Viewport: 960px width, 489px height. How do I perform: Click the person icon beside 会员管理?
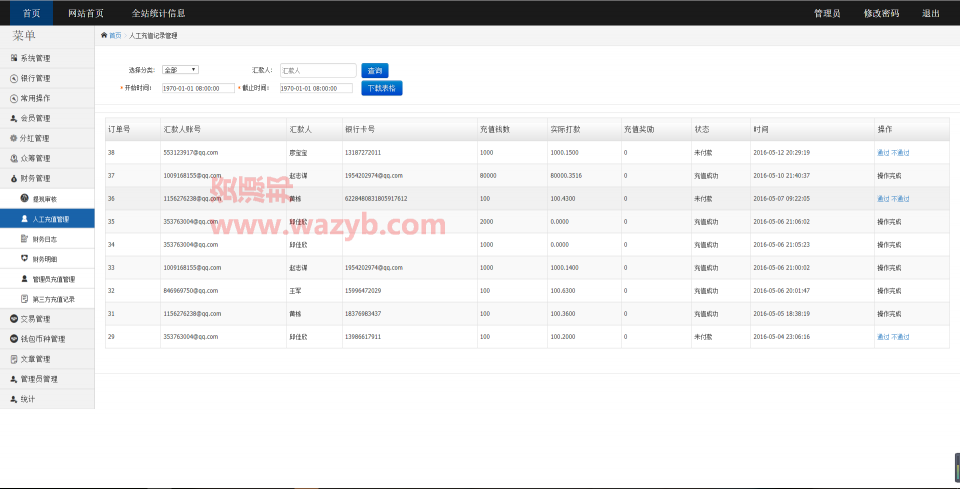click(13, 118)
